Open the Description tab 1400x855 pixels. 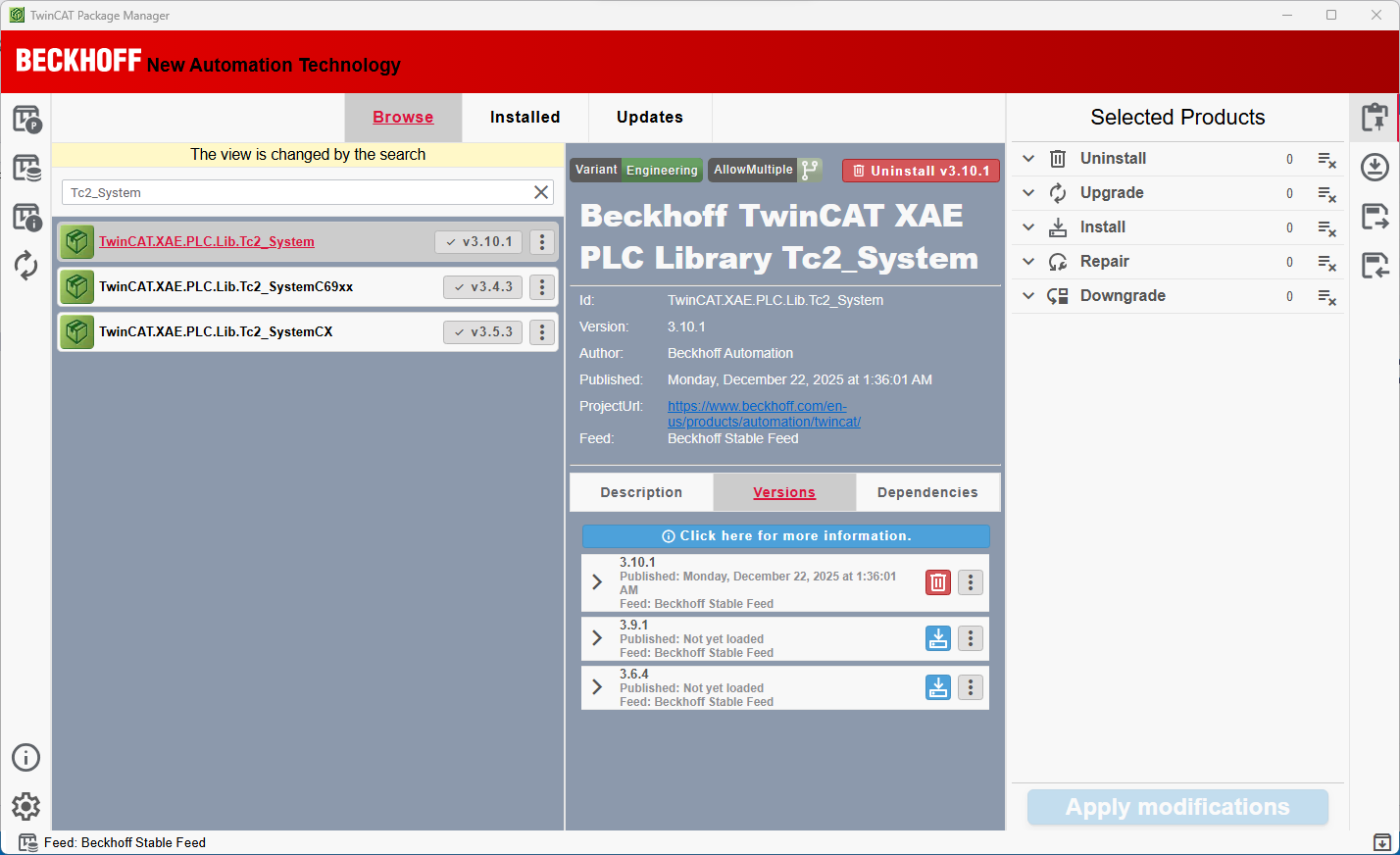click(x=641, y=492)
